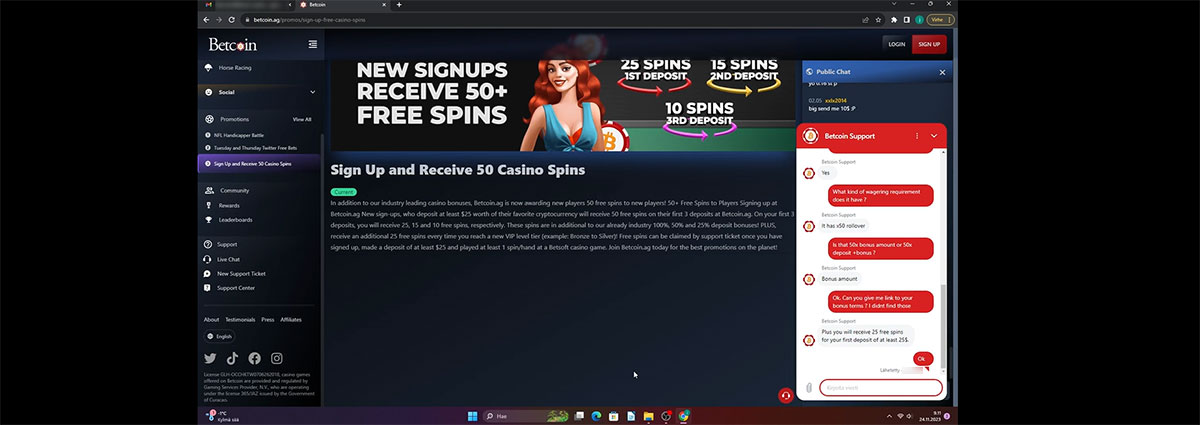
Task: Open the Promotions section
Action: click(235, 119)
